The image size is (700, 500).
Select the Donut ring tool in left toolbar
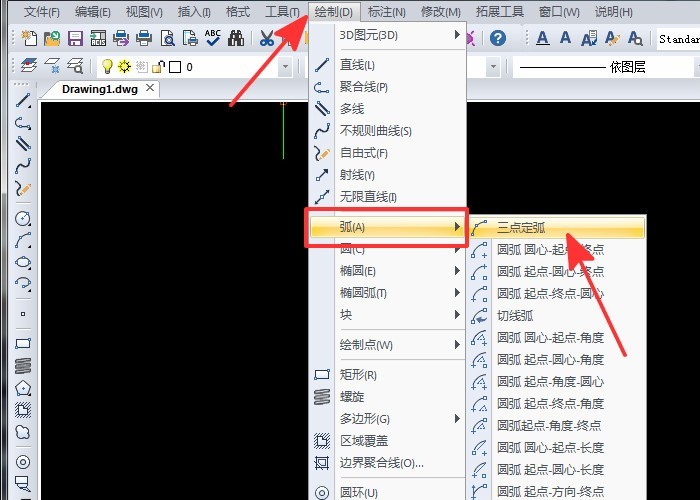point(23,462)
